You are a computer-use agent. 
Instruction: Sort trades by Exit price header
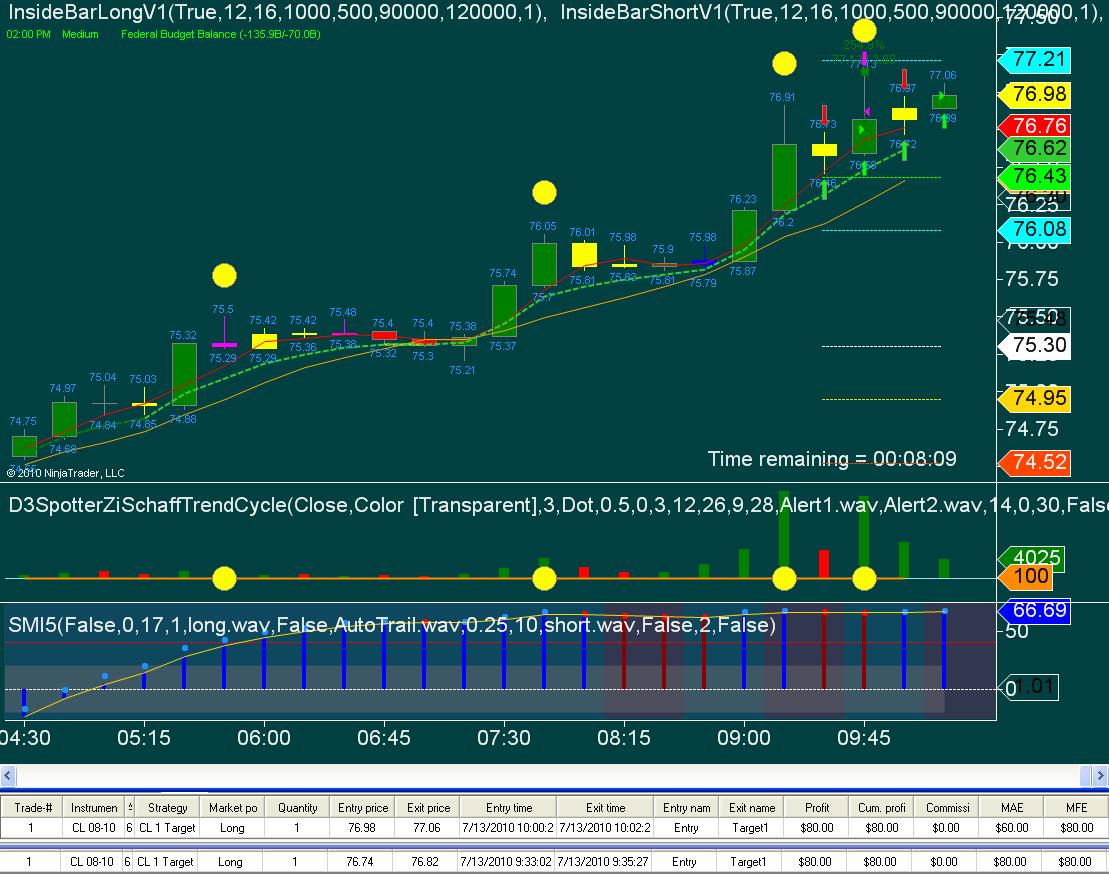(428, 808)
